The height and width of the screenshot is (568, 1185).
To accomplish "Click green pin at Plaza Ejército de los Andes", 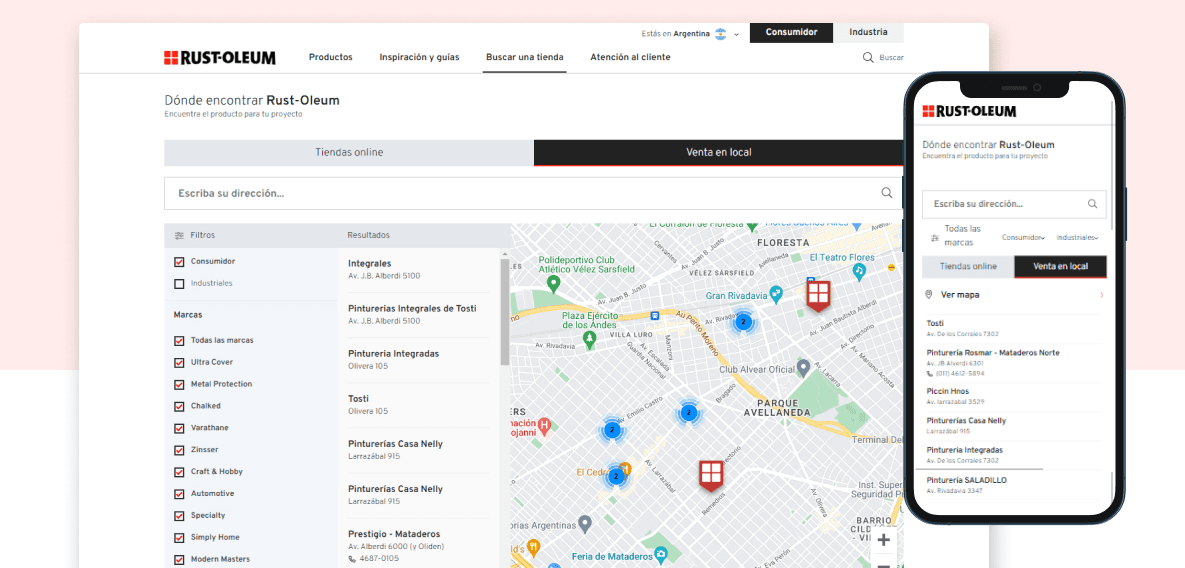I will click(591, 340).
